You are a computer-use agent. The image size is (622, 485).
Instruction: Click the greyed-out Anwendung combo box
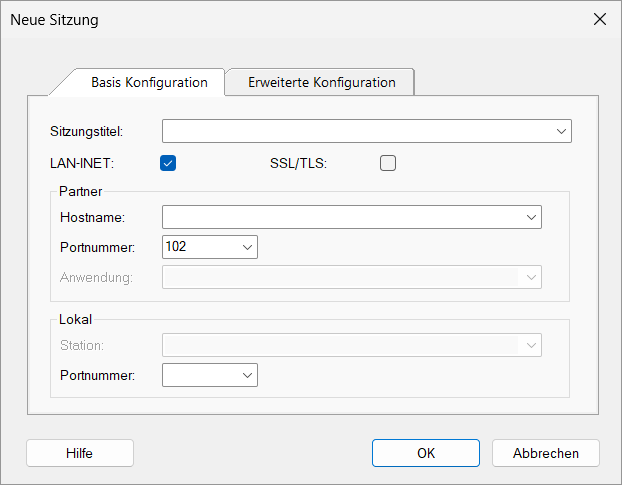point(351,276)
